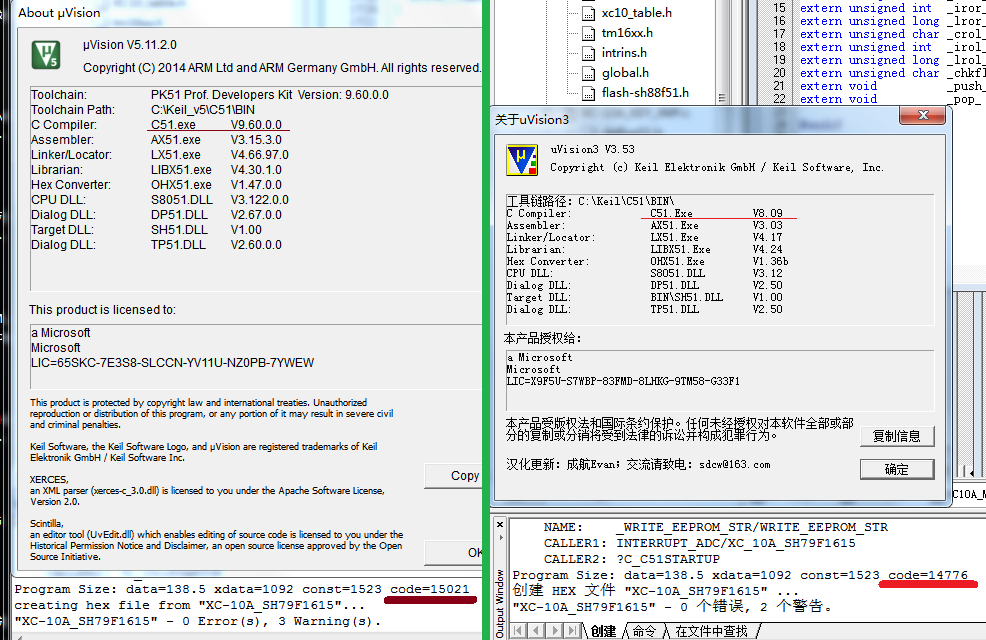This screenshot has width=986, height=640.
Task: Click the TP51.DLL V2.60.0.0 row
Action: pos(157,245)
